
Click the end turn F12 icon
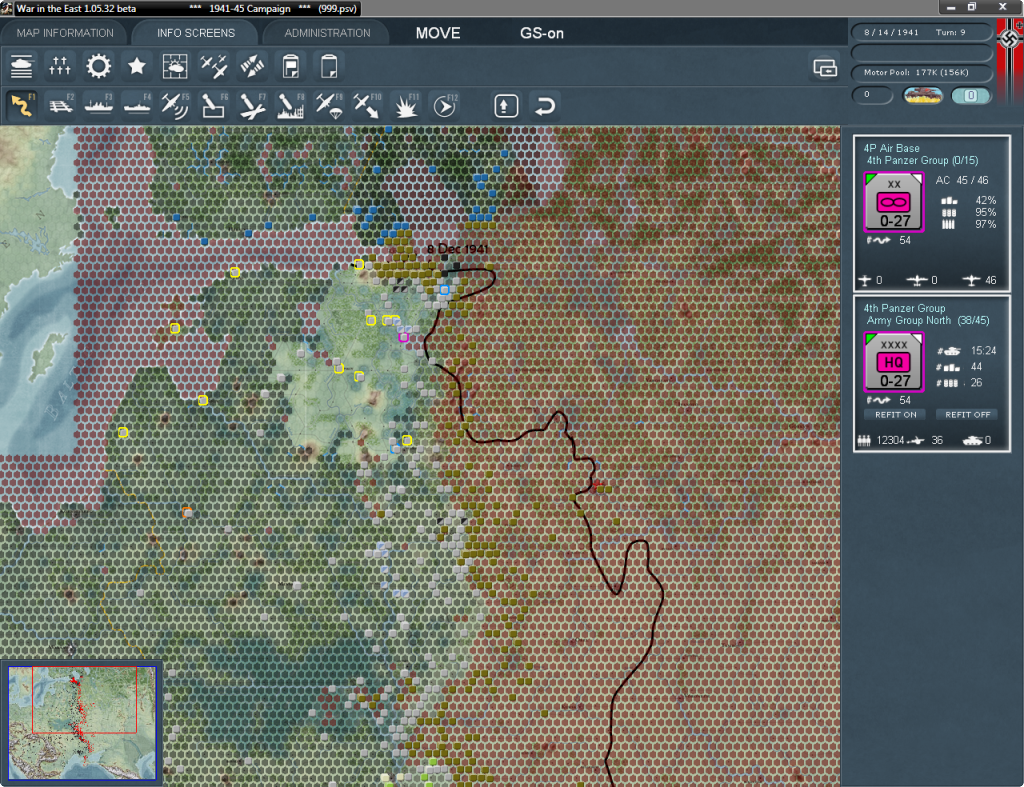(x=445, y=105)
